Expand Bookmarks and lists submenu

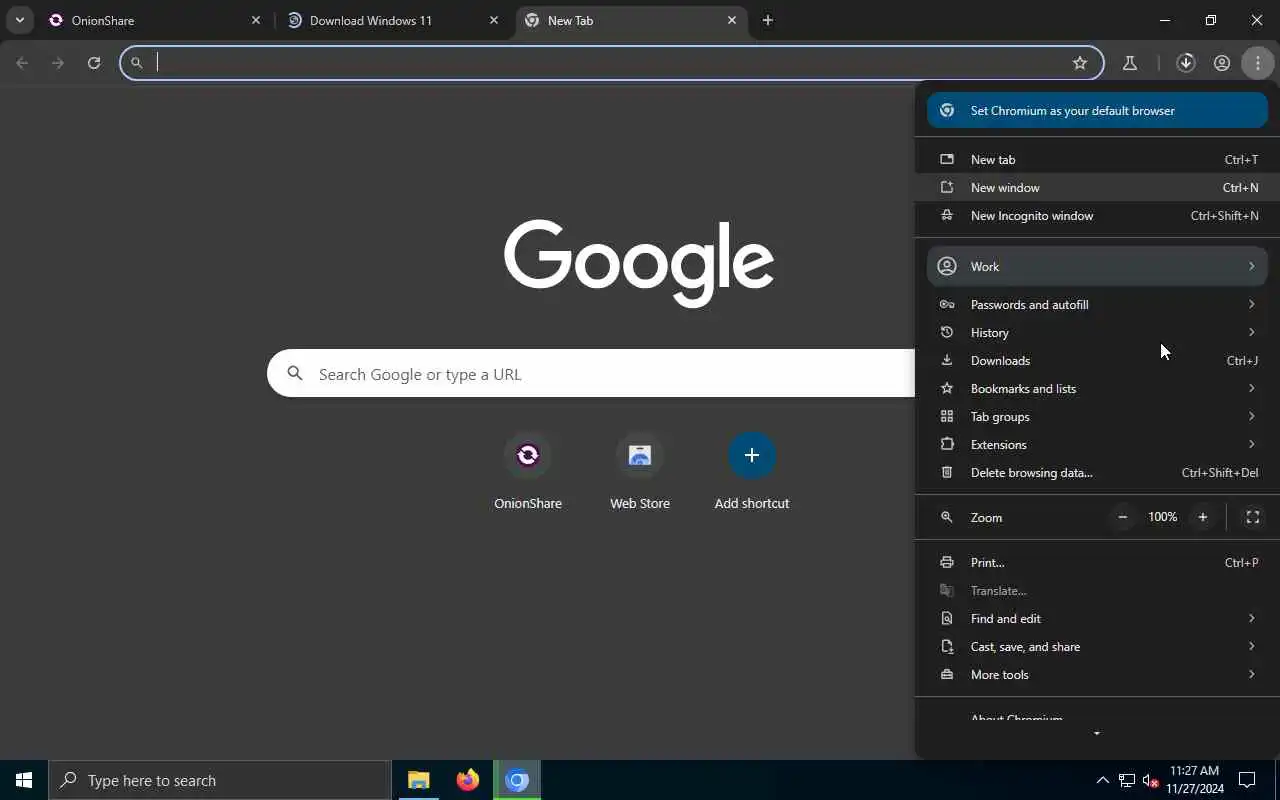tap(1097, 388)
